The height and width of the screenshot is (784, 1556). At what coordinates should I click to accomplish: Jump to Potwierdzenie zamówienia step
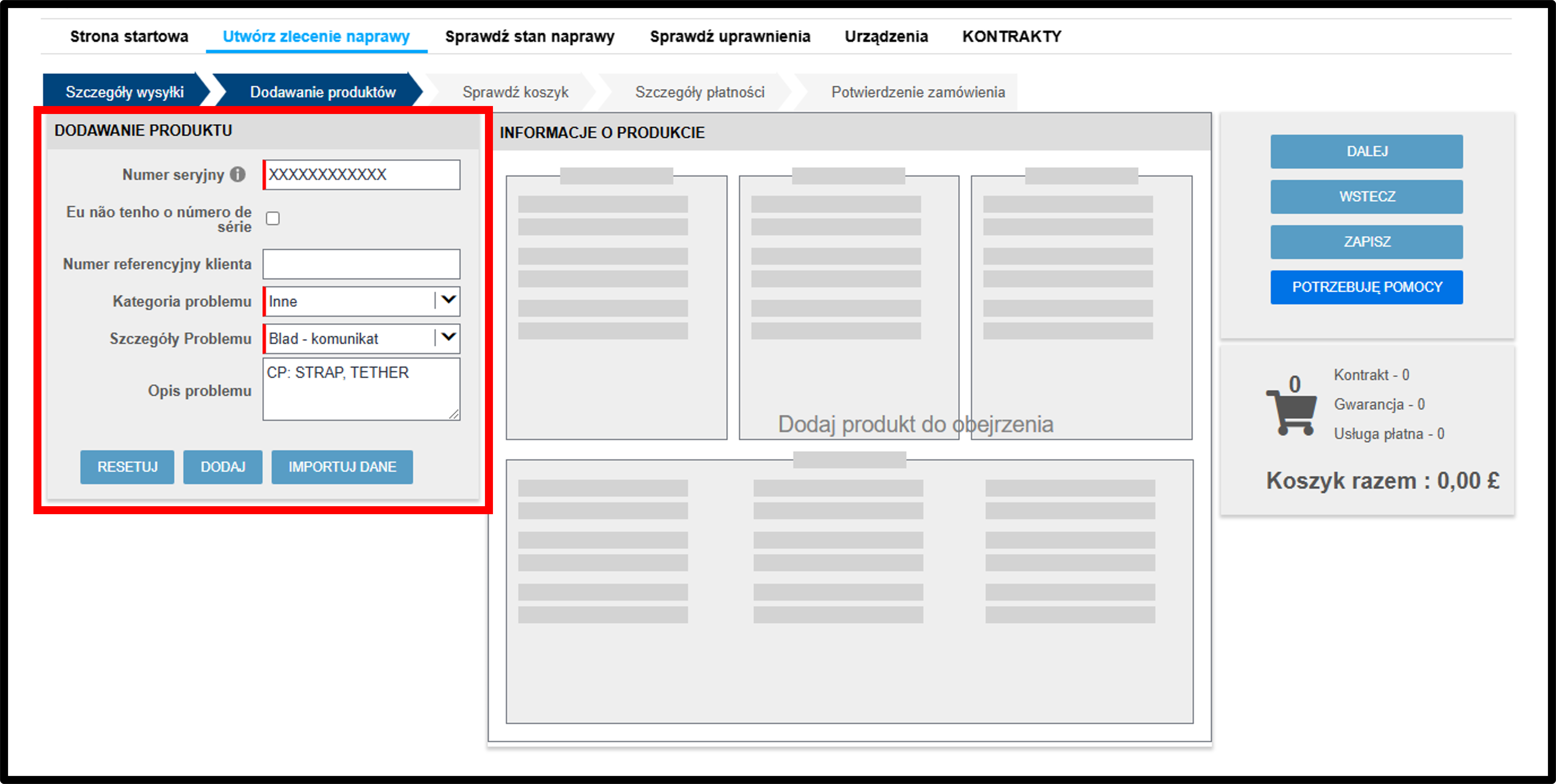(917, 92)
